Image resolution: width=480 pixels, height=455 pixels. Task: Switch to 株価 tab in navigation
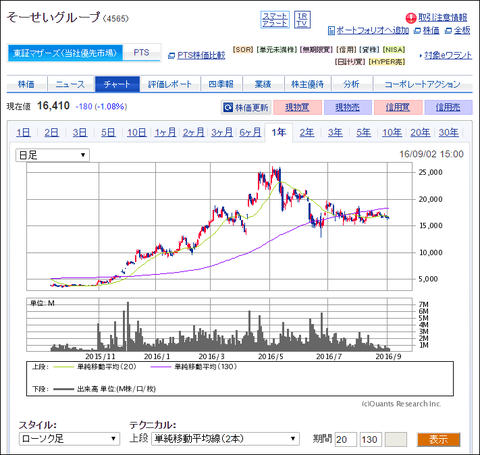pyautogui.click(x=26, y=84)
